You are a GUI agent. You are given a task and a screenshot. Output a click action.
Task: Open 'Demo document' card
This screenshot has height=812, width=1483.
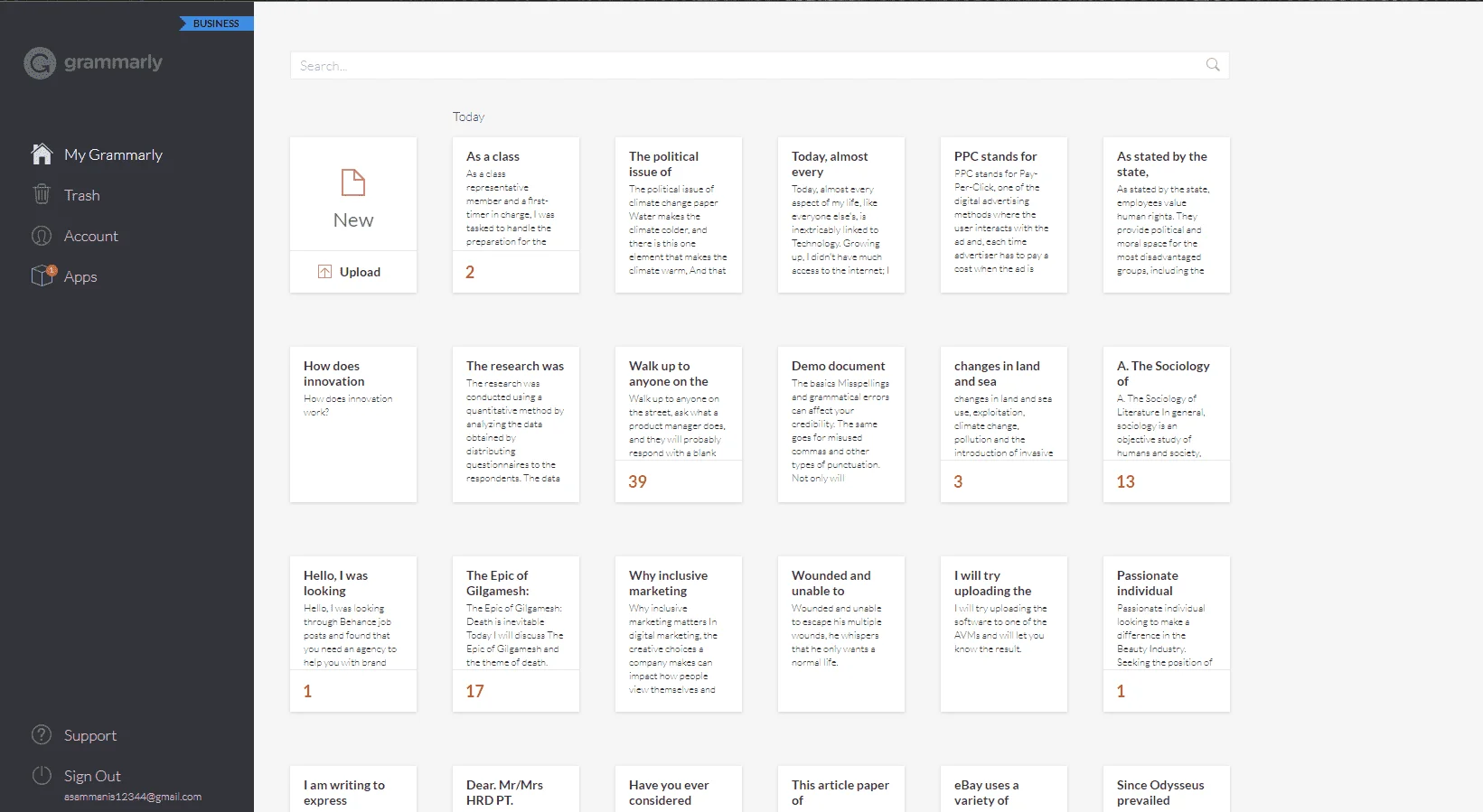pyautogui.click(x=841, y=425)
